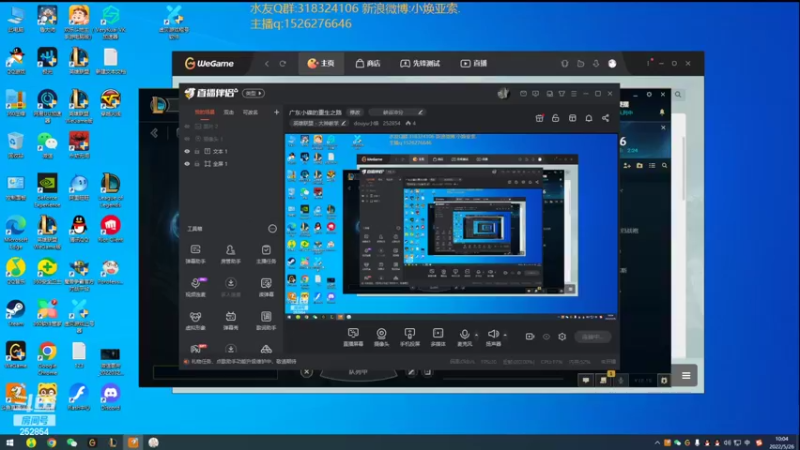Collapse League client panel with left chevron
This screenshot has width=800, height=450.
[154, 133]
